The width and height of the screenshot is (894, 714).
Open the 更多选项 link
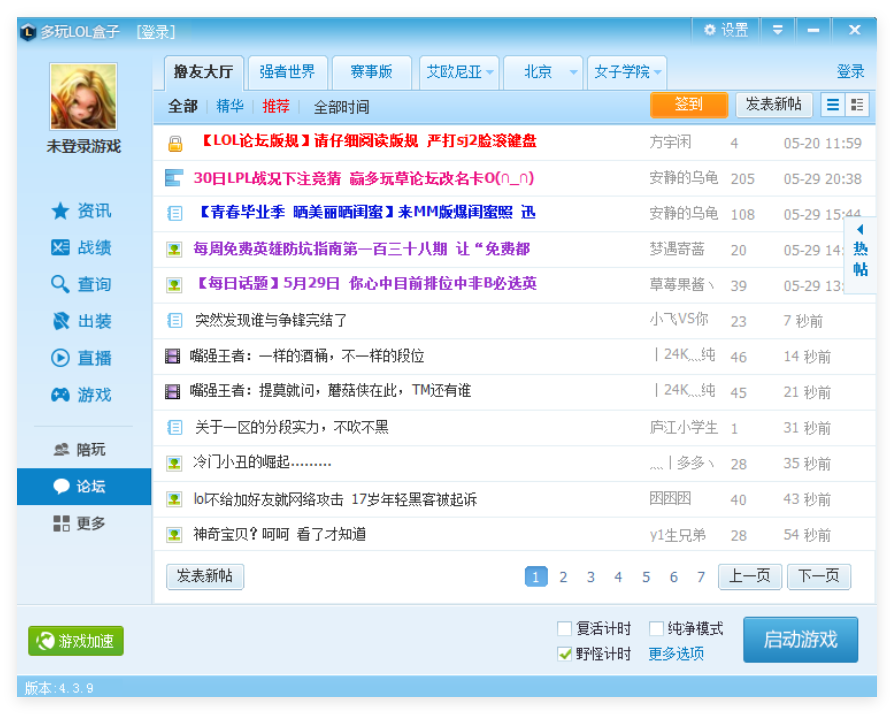pyautogui.click(x=676, y=654)
